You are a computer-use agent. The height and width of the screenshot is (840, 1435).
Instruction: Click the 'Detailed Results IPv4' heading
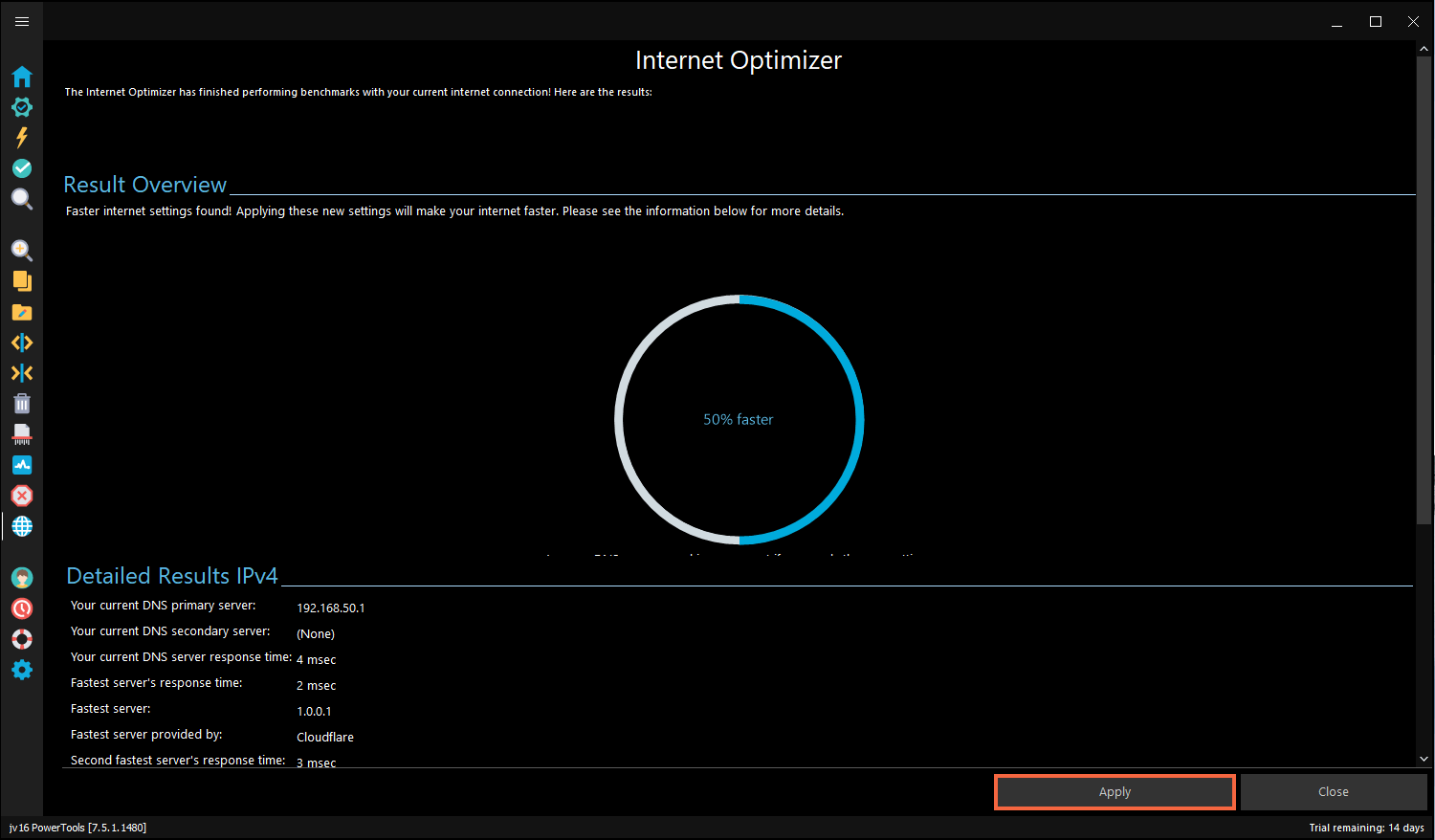[x=172, y=576]
